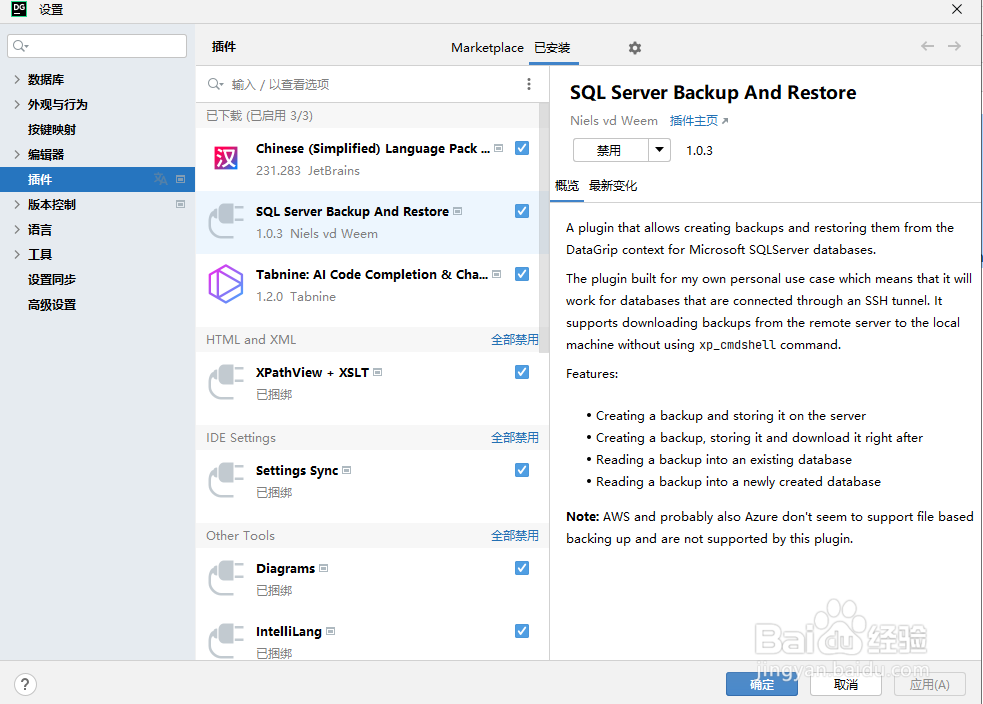
Task: Uncheck the Diagrams plugin checkbox
Action: point(522,568)
